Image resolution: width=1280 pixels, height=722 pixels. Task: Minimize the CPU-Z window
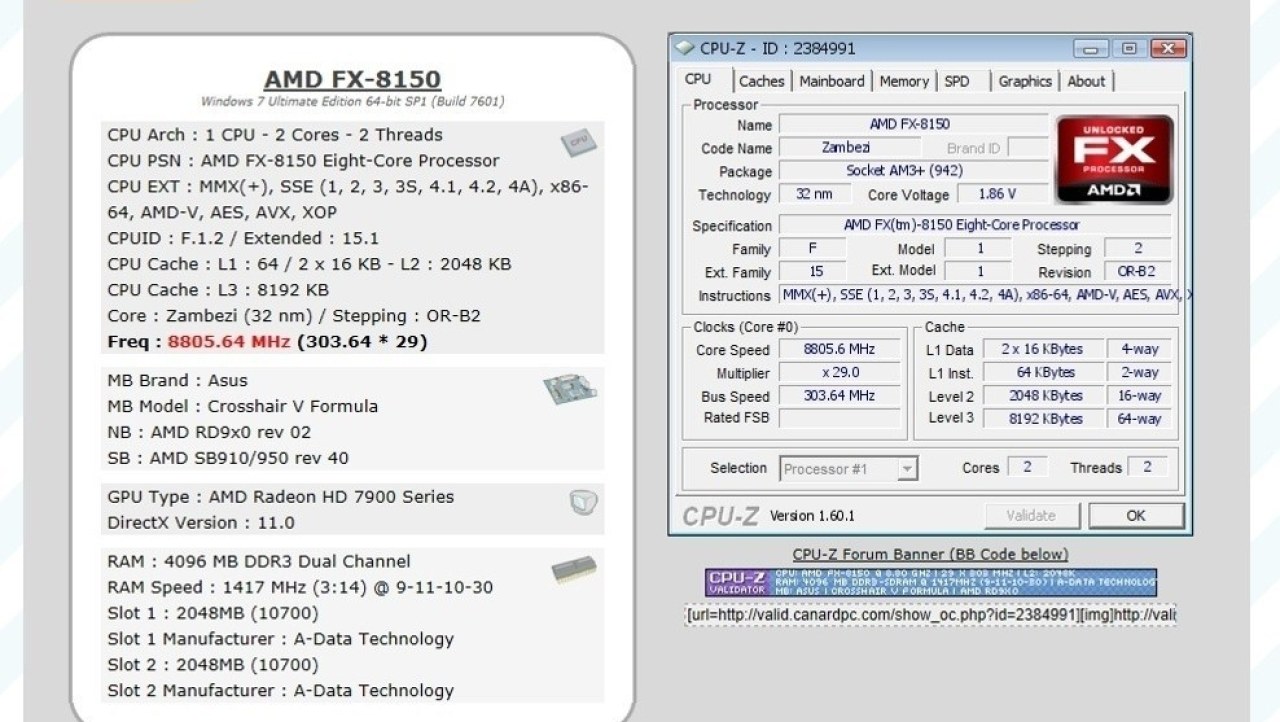click(1089, 48)
